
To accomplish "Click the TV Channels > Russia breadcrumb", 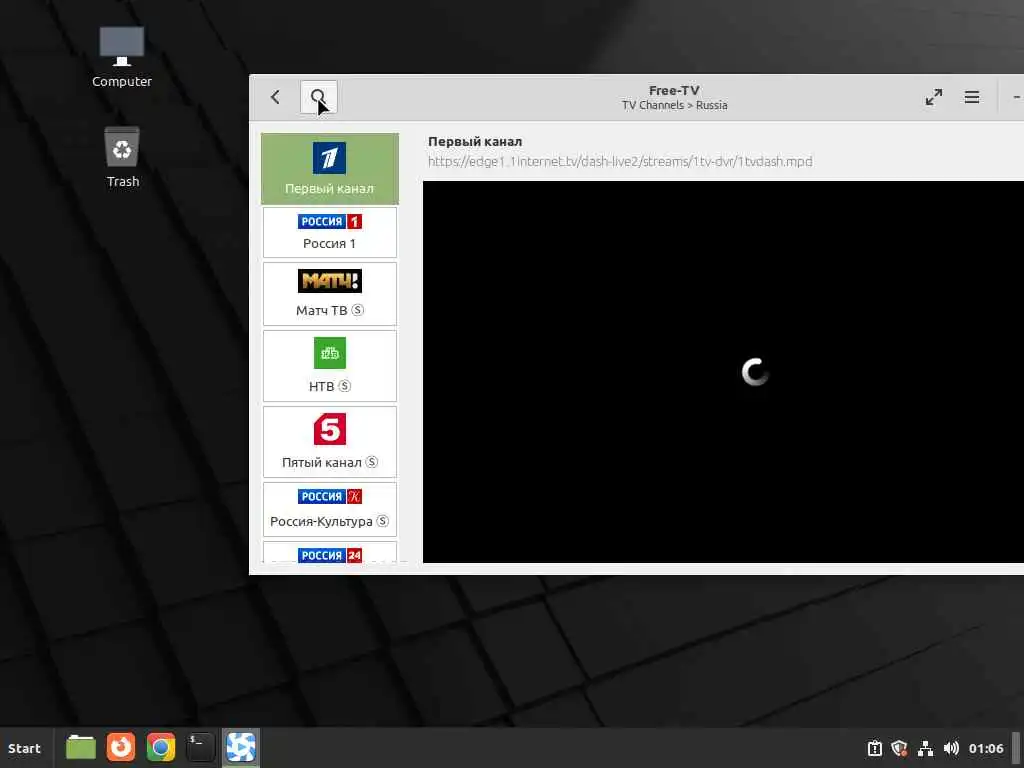I will (675, 105).
